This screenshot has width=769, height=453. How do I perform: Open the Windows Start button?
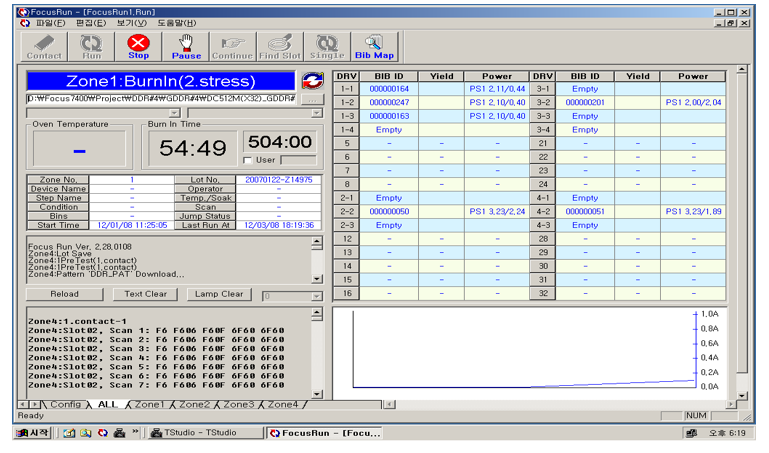33,433
